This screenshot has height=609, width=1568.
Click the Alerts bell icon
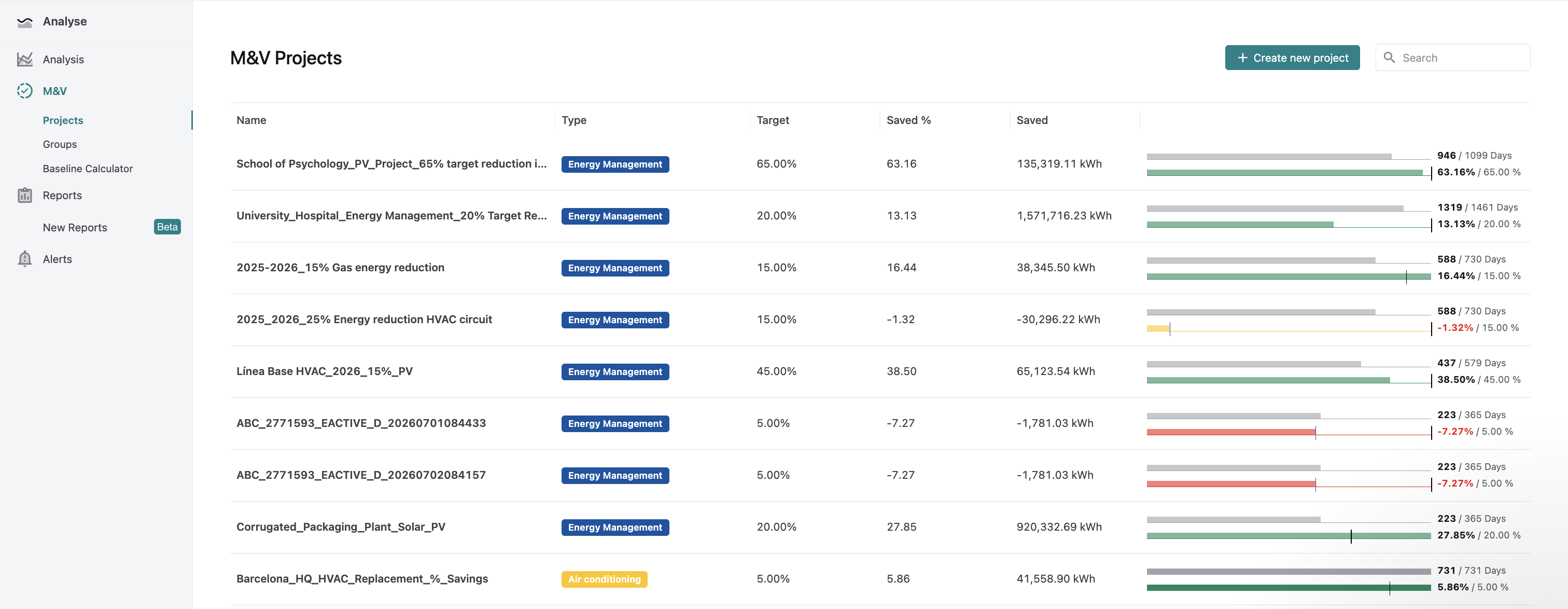[x=24, y=259]
